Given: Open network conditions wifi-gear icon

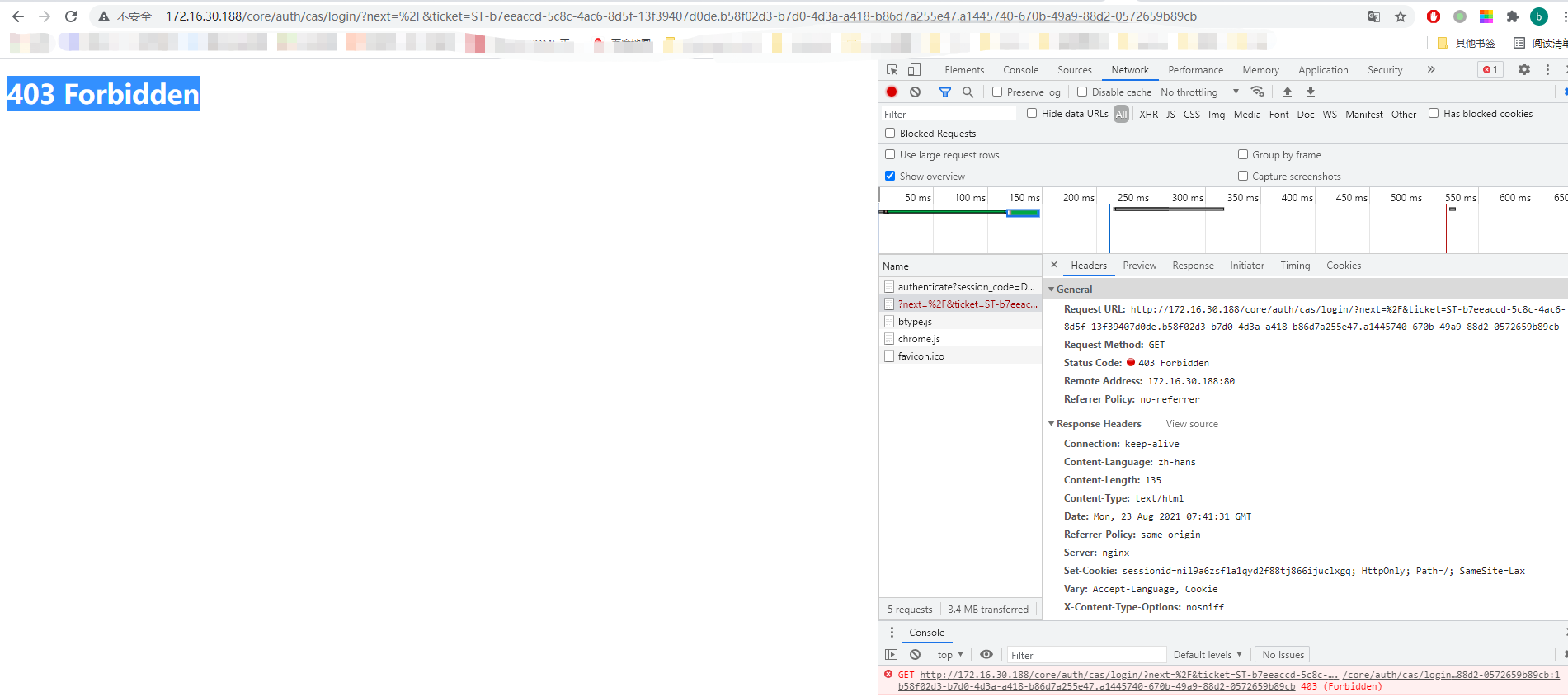Looking at the screenshot, I should click(1258, 92).
